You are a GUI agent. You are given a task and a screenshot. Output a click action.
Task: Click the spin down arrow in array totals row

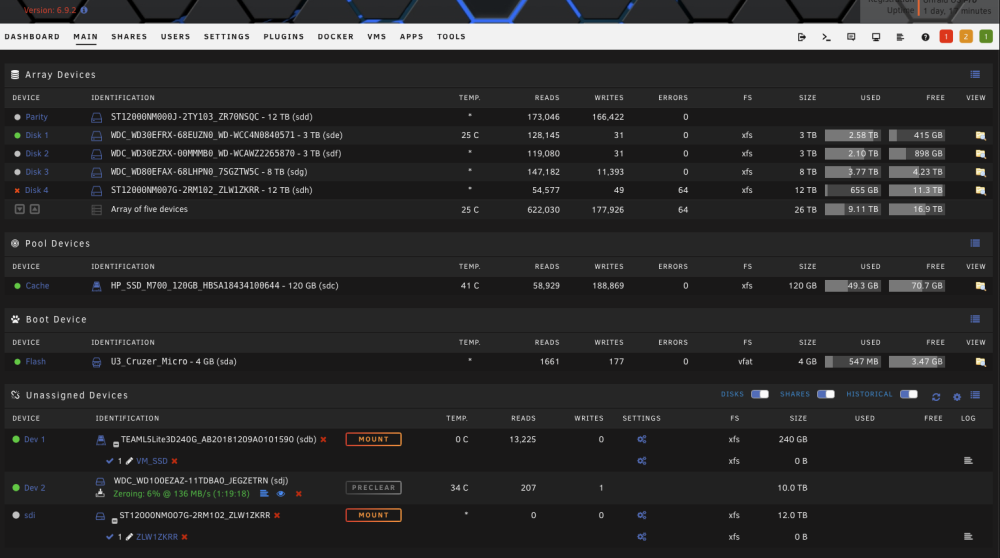pyautogui.click(x=20, y=209)
